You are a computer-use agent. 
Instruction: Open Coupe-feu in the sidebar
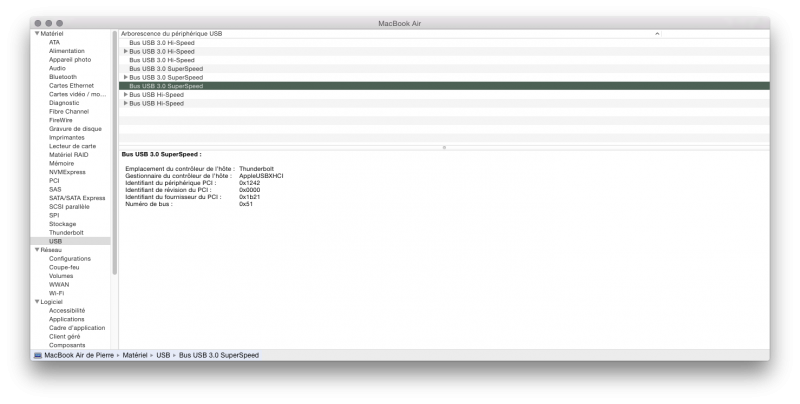pyautogui.click(x=64, y=267)
